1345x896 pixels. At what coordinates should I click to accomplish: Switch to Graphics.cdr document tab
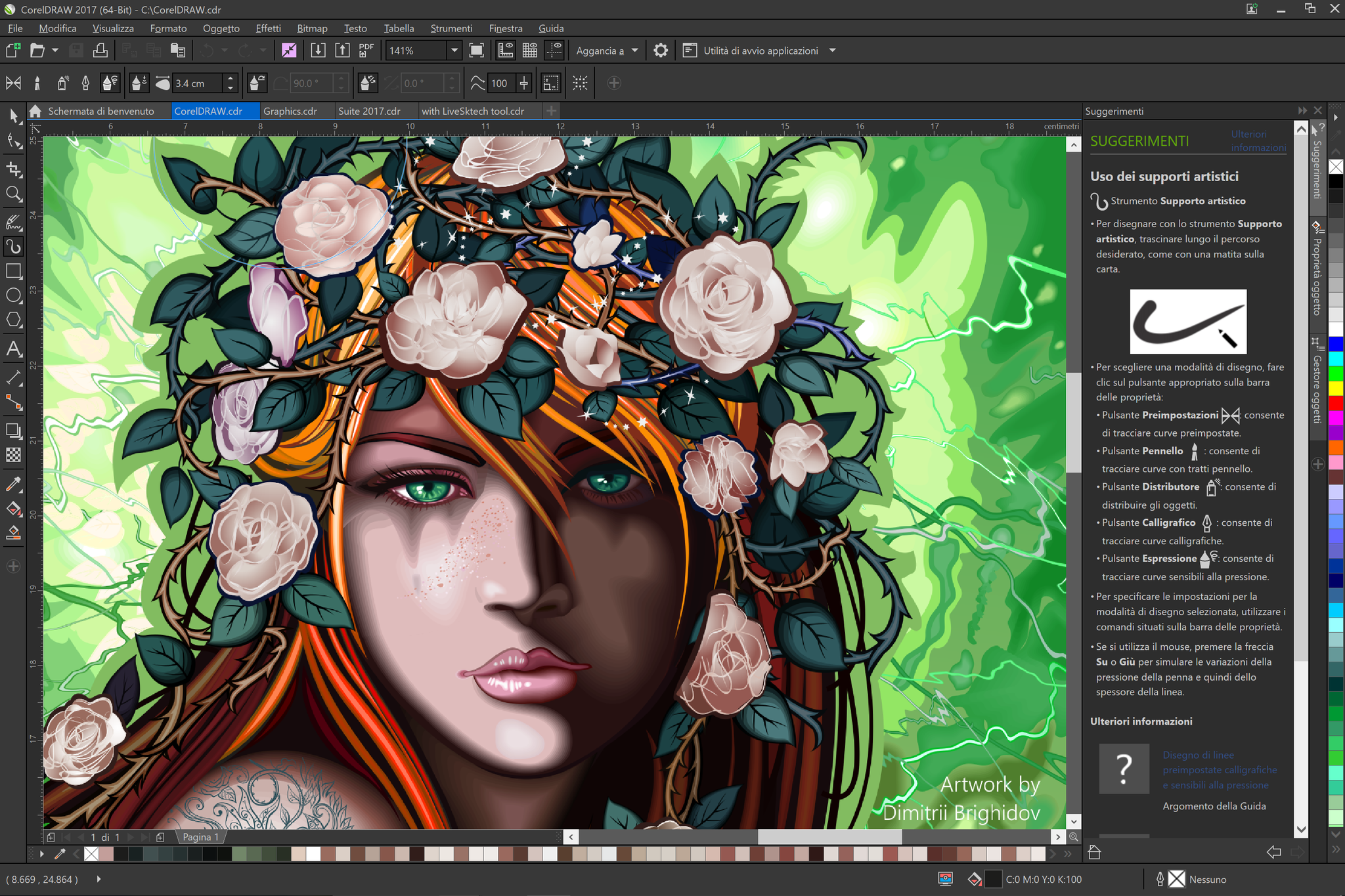pos(290,111)
